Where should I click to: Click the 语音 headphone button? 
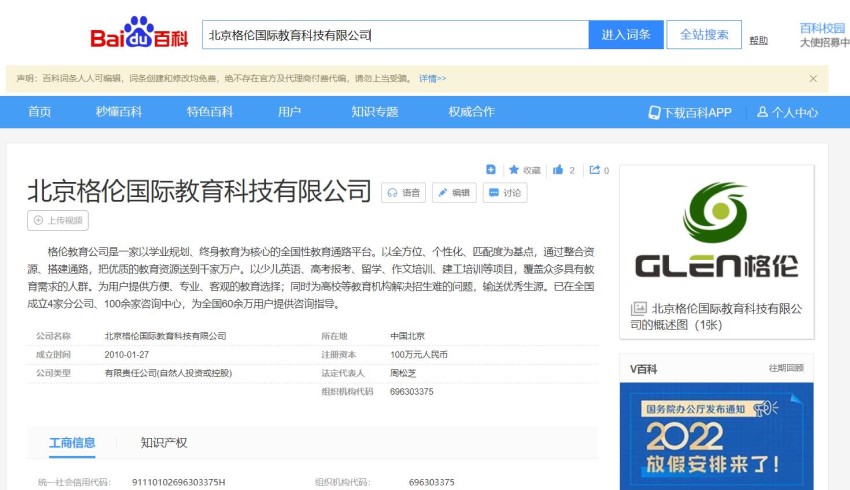click(x=403, y=193)
